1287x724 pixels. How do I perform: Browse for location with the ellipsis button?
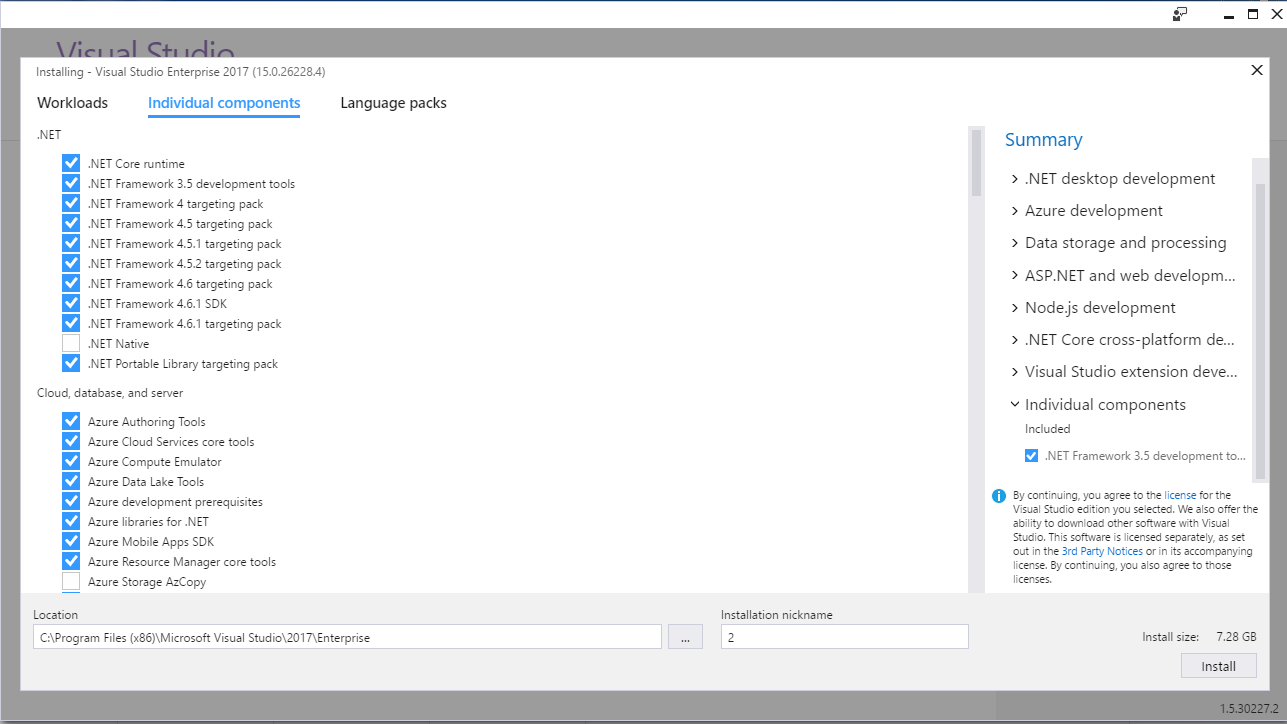[x=685, y=637]
